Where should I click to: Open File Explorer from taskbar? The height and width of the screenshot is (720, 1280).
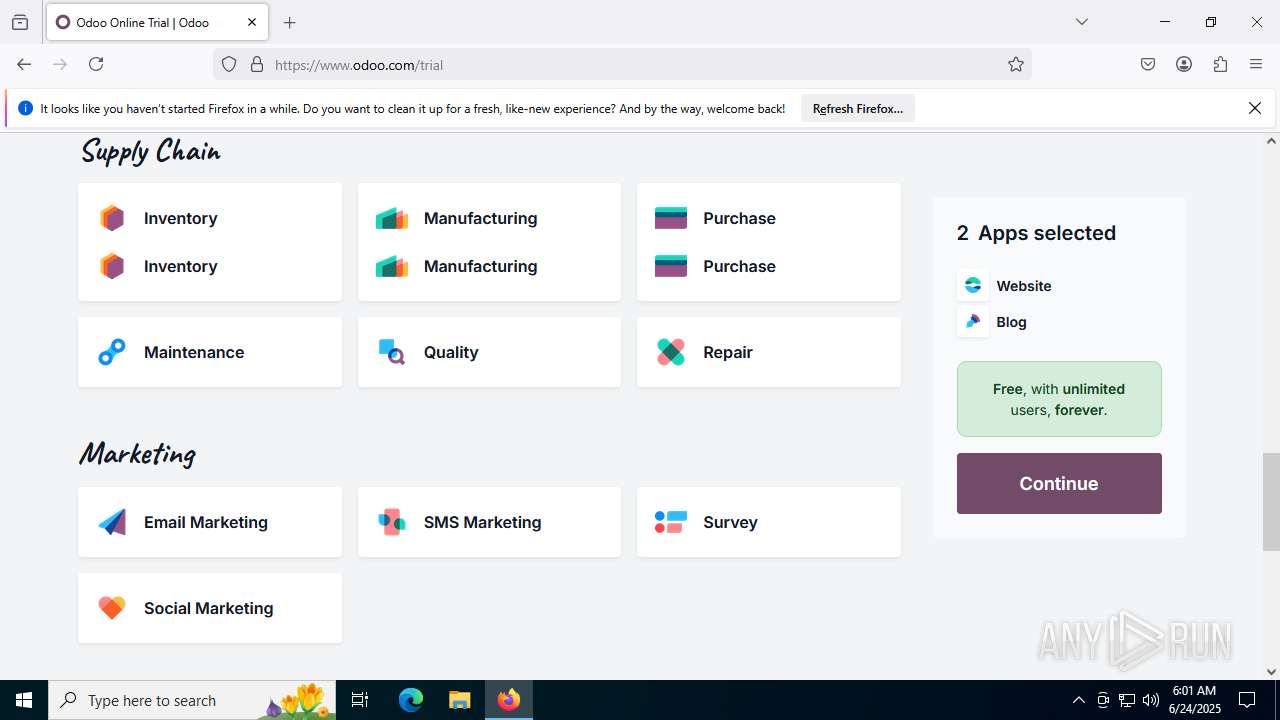click(459, 700)
